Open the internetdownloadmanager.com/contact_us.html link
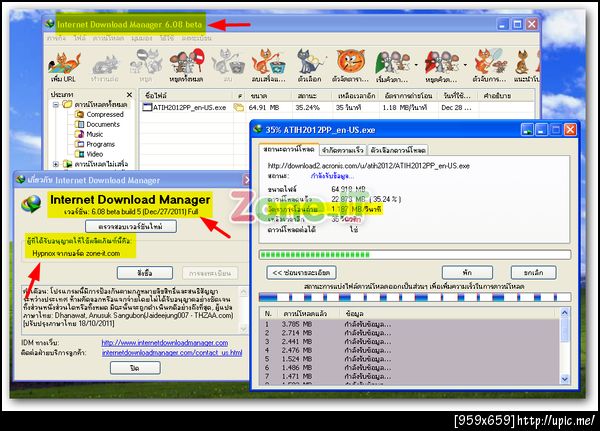 point(172,353)
